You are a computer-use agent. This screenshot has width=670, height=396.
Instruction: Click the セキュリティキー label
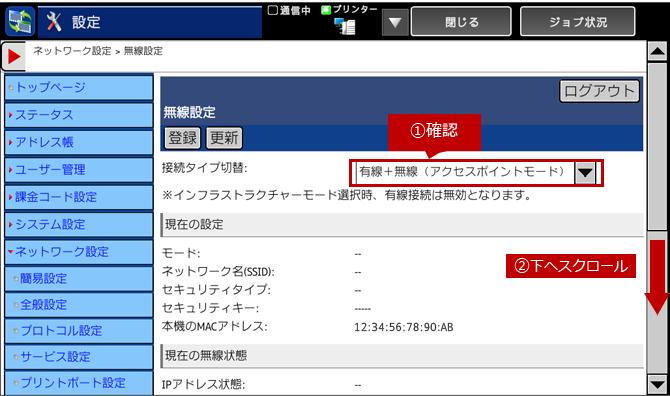coord(210,308)
